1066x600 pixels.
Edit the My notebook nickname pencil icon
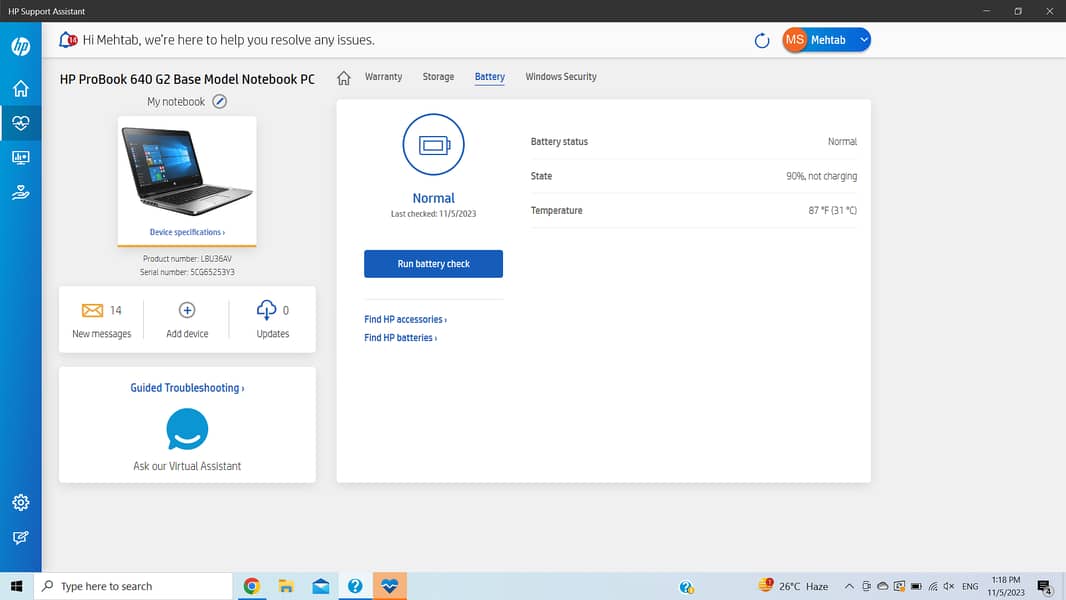(220, 102)
